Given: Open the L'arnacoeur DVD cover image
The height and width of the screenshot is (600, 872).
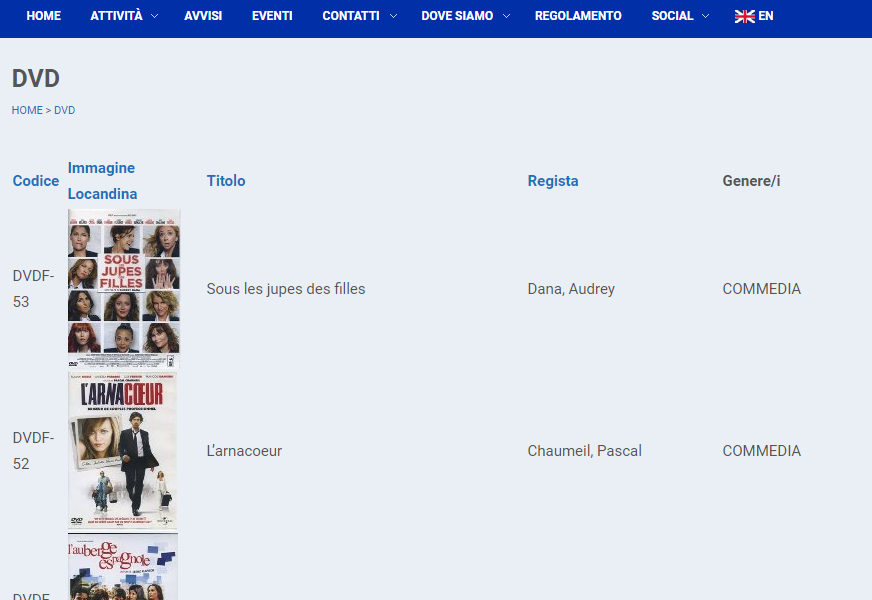Looking at the screenshot, I should 123,451.
